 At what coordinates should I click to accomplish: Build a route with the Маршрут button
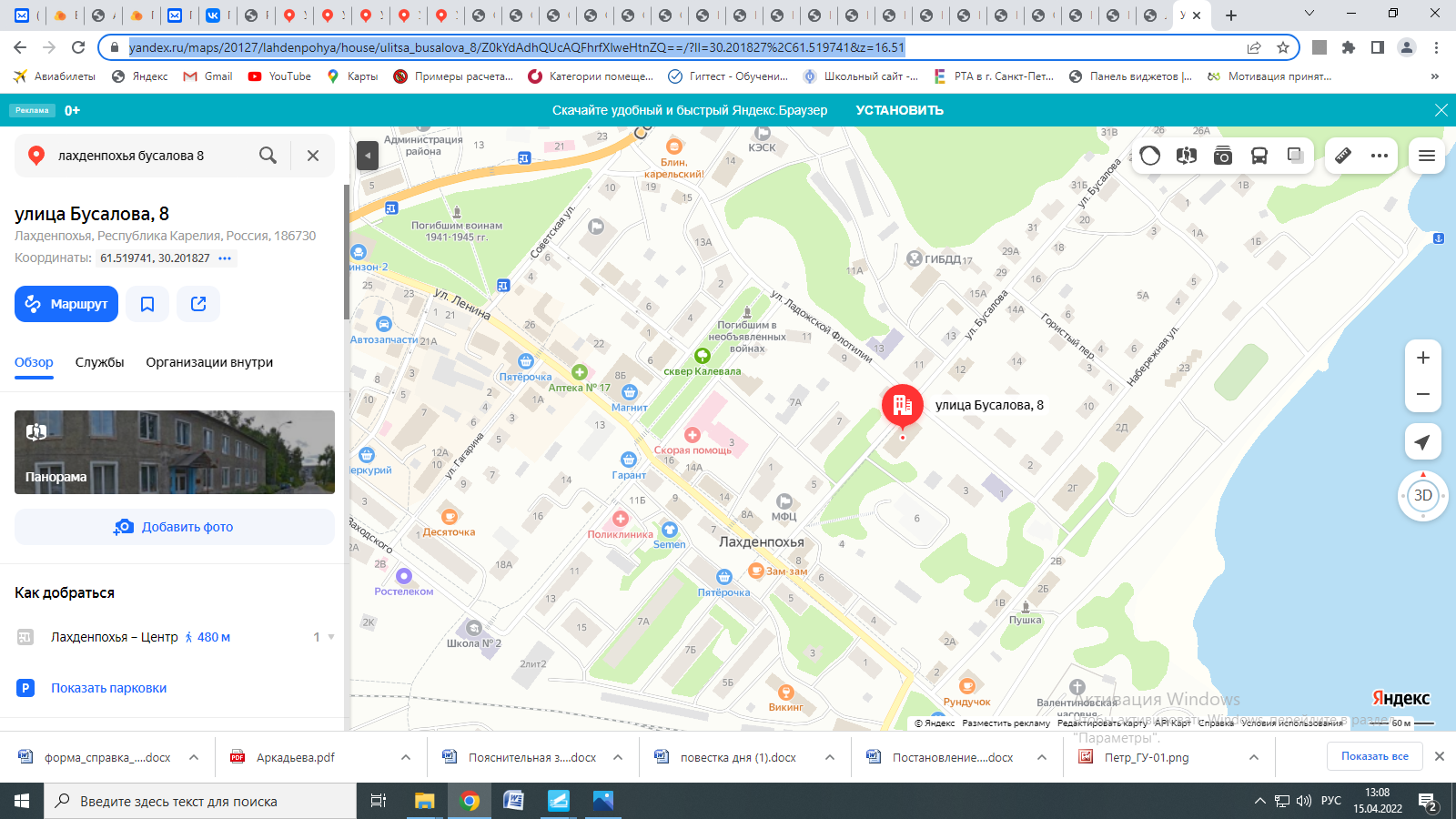point(66,304)
